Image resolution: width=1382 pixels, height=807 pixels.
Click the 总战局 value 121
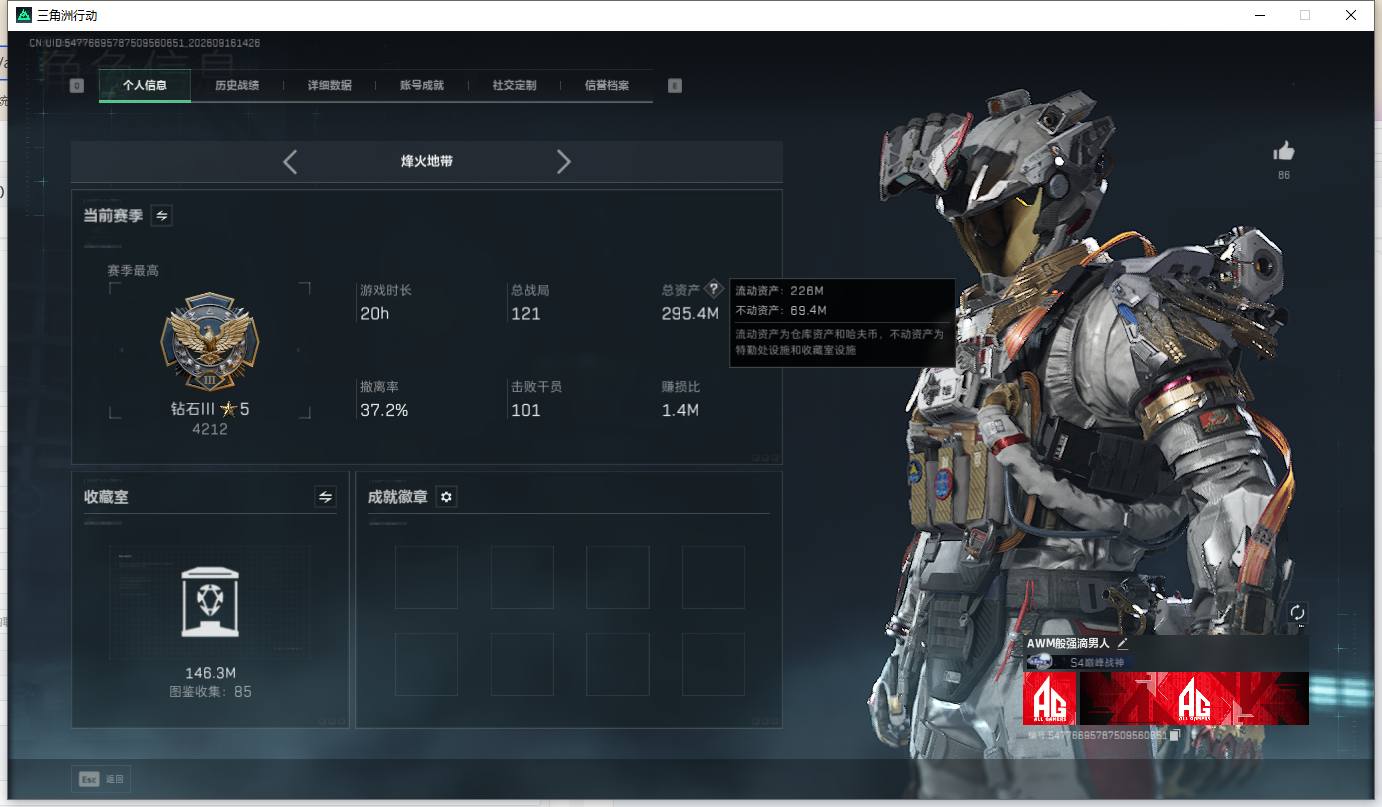coord(526,314)
